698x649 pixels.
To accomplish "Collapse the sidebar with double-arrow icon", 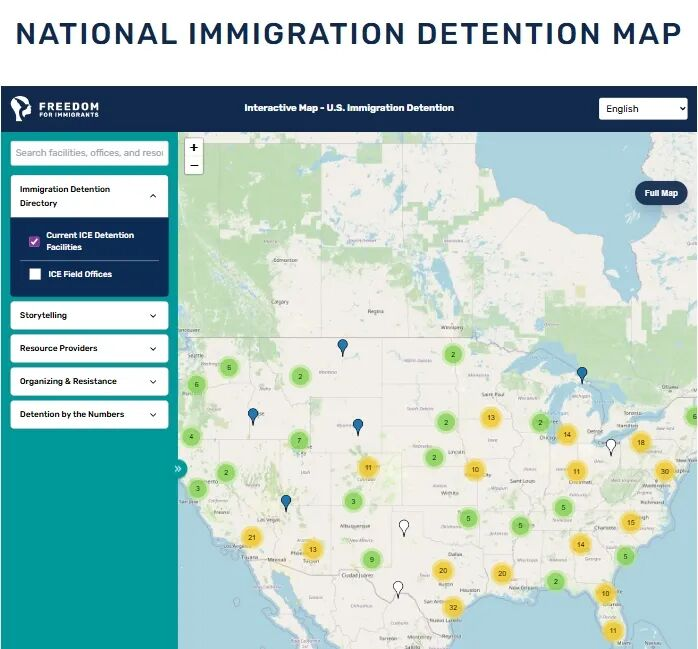I will [179, 468].
